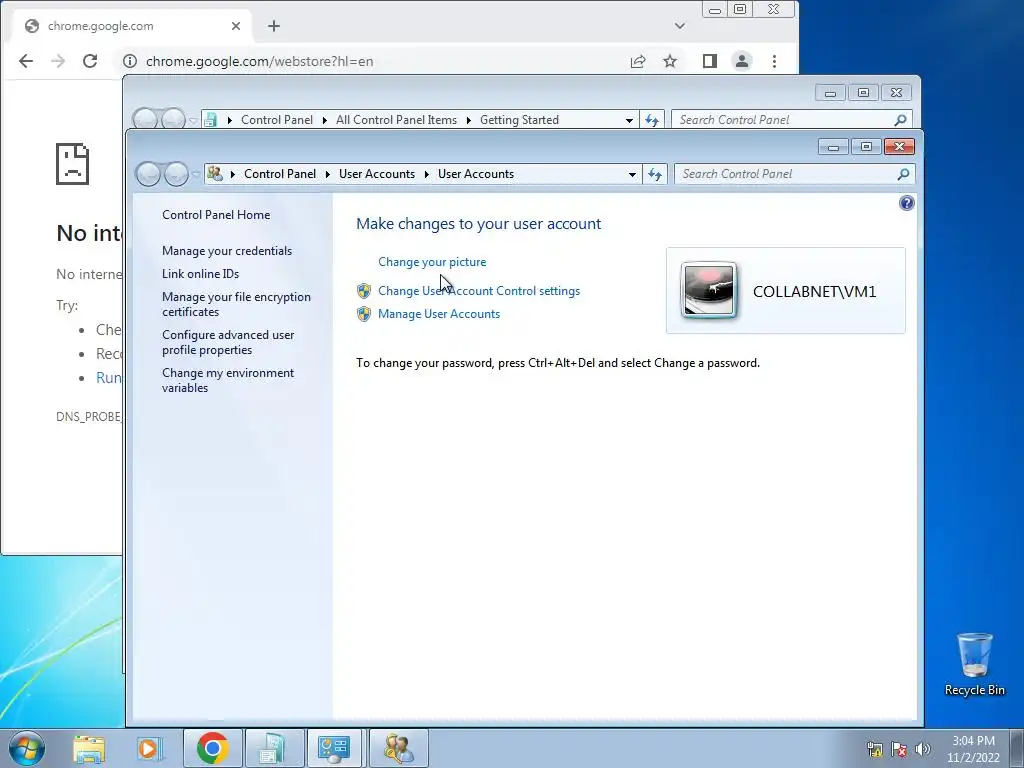Click search magnifier in User Accounts window
This screenshot has height=768, width=1024.
click(x=903, y=174)
